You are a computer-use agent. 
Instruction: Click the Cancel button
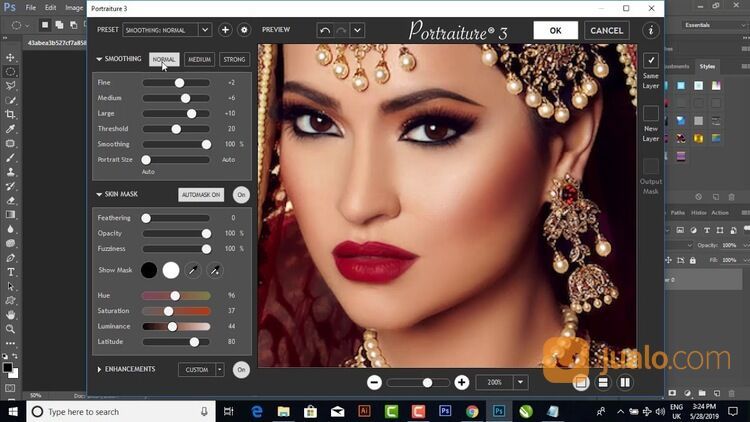[x=606, y=30]
